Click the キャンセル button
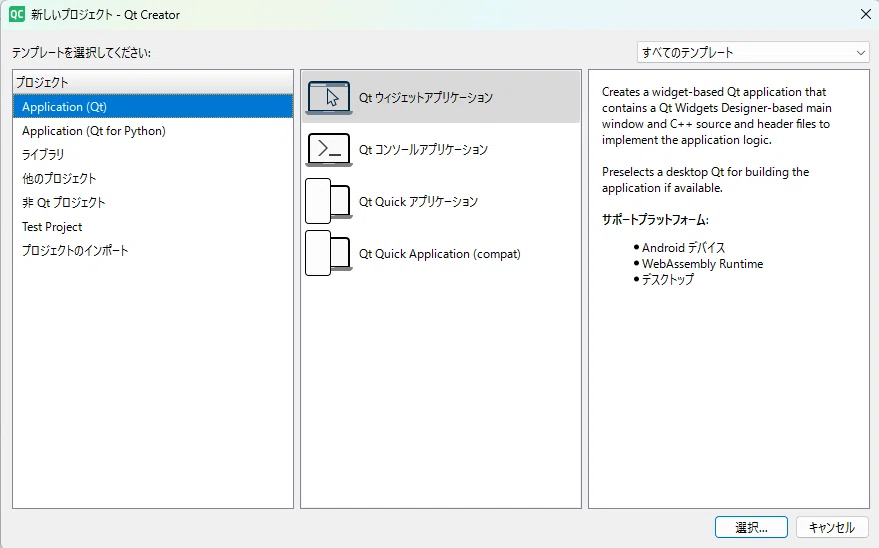 pyautogui.click(x=832, y=527)
